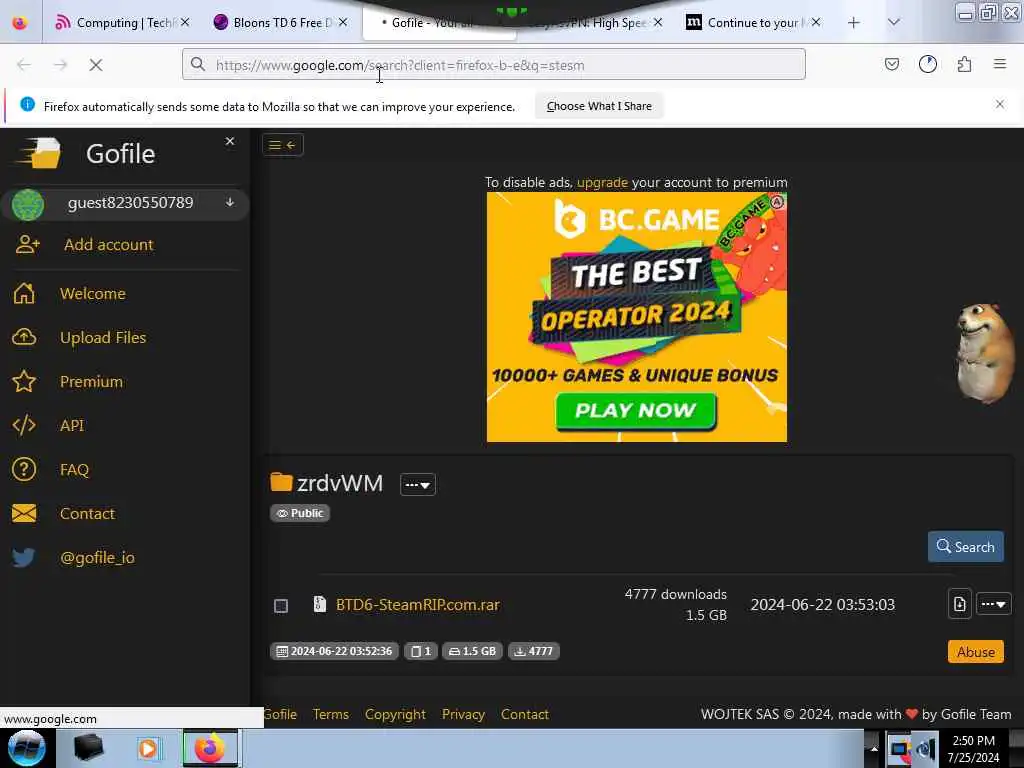Screen dimensions: 1024x768
Task: Click PLAY NOW on BC.GAME ad
Action: pyautogui.click(x=635, y=411)
